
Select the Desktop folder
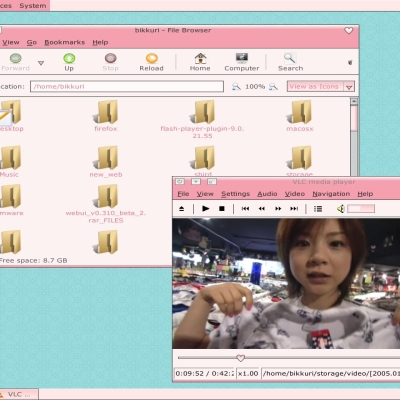[x=11, y=116]
